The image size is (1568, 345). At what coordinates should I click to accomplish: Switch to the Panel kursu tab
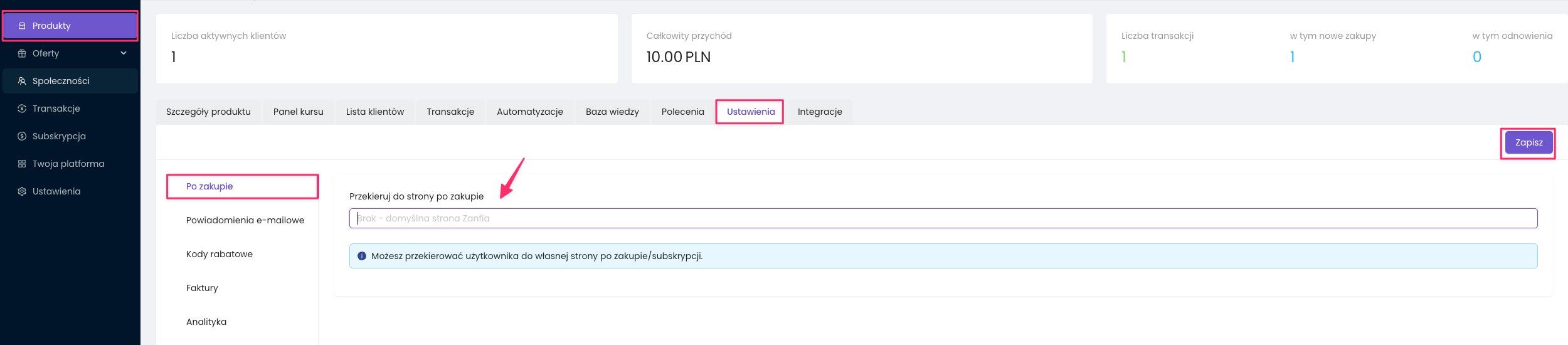tap(299, 112)
